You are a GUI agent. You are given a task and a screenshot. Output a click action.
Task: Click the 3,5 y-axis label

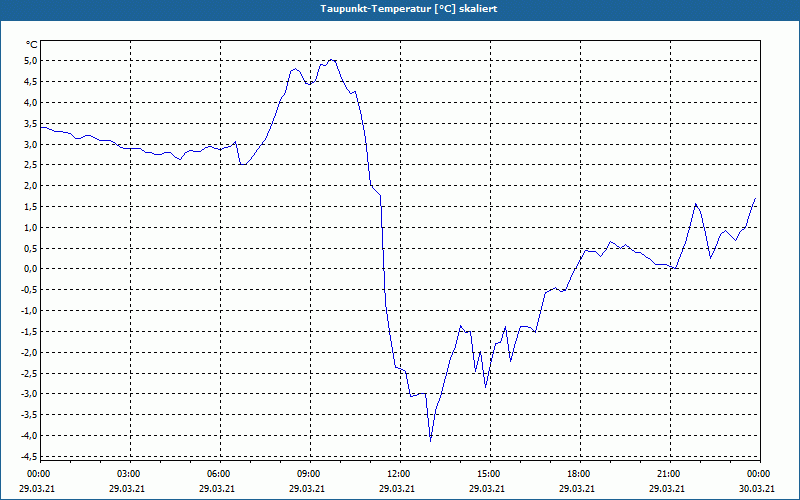click(x=31, y=123)
